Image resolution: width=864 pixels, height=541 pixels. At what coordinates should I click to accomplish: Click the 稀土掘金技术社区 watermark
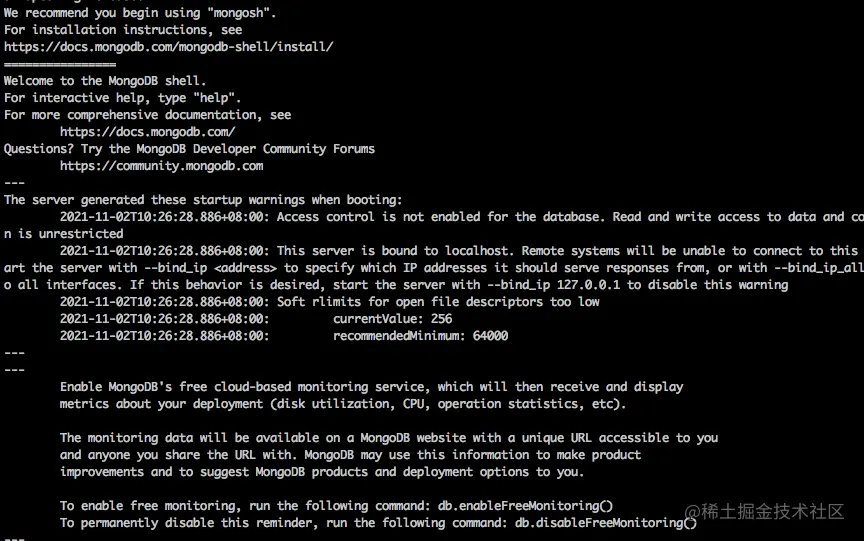click(772, 511)
